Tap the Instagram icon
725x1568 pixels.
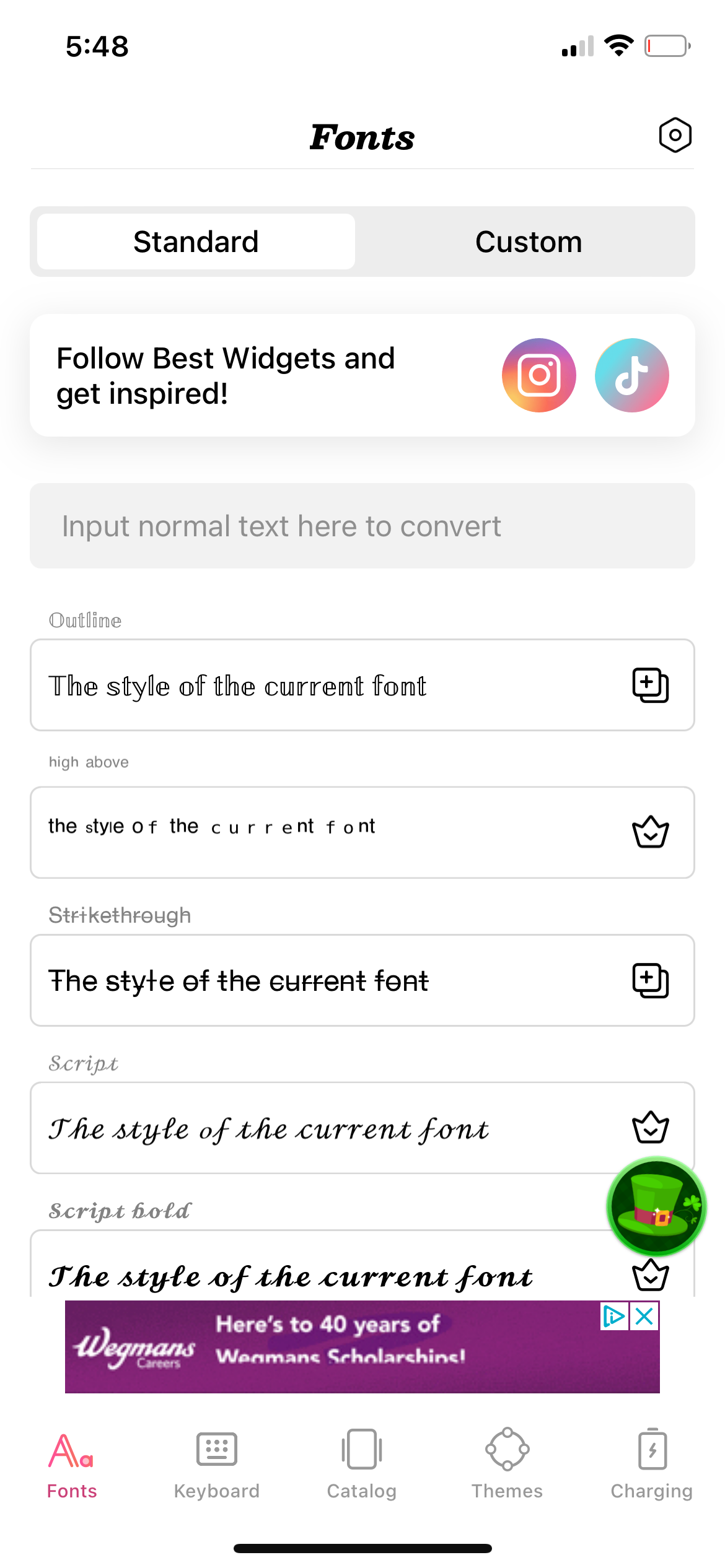click(538, 375)
